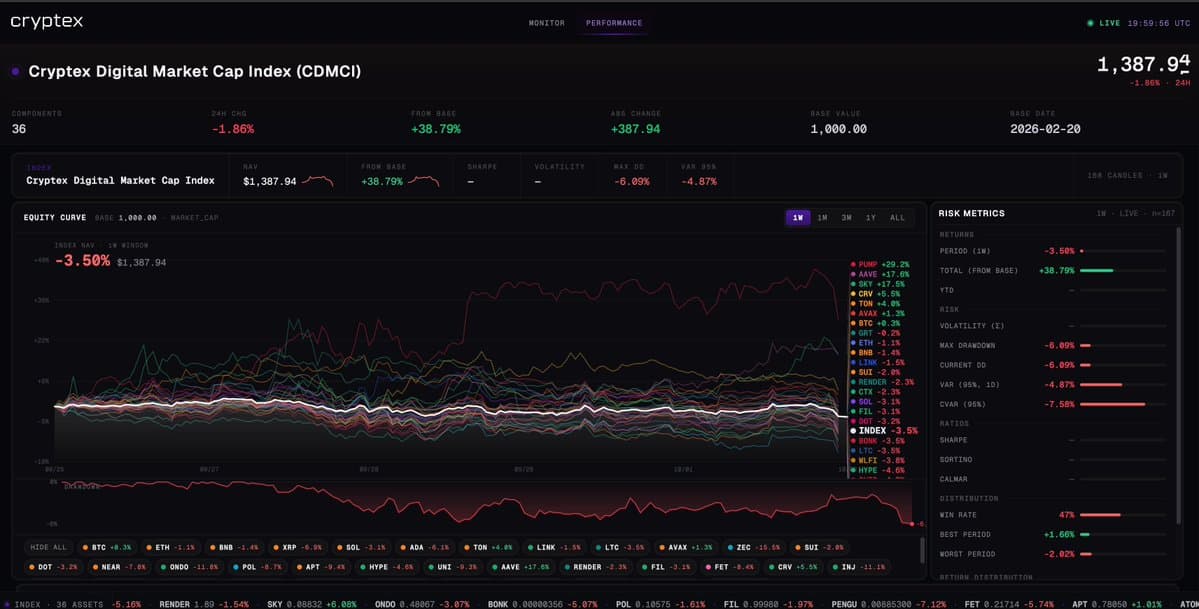This screenshot has height=609, width=1199.
Task: Toggle the ONDO asset chip
Action: coord(189,568)
